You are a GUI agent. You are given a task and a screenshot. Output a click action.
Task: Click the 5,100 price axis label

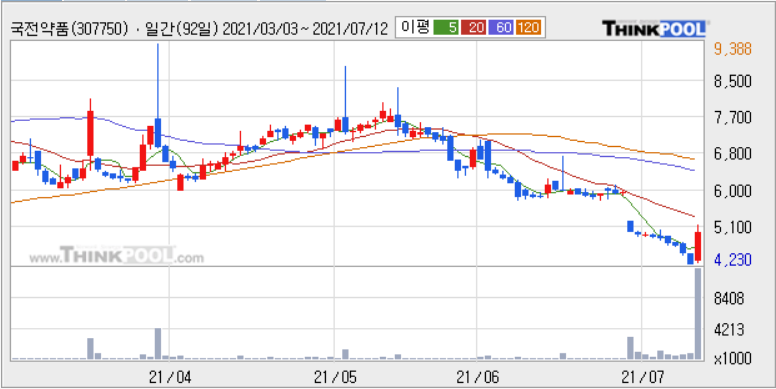pos(734,228)
